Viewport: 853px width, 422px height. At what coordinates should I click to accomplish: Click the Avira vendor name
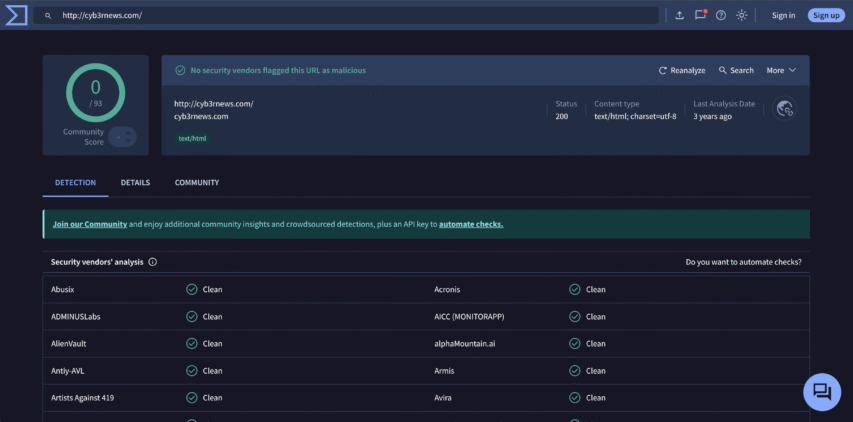[443, 399]
